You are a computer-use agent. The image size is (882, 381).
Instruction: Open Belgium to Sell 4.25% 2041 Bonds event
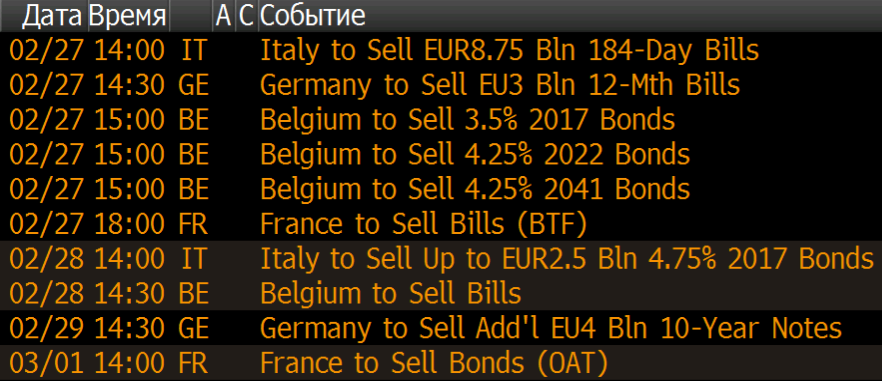475,189
